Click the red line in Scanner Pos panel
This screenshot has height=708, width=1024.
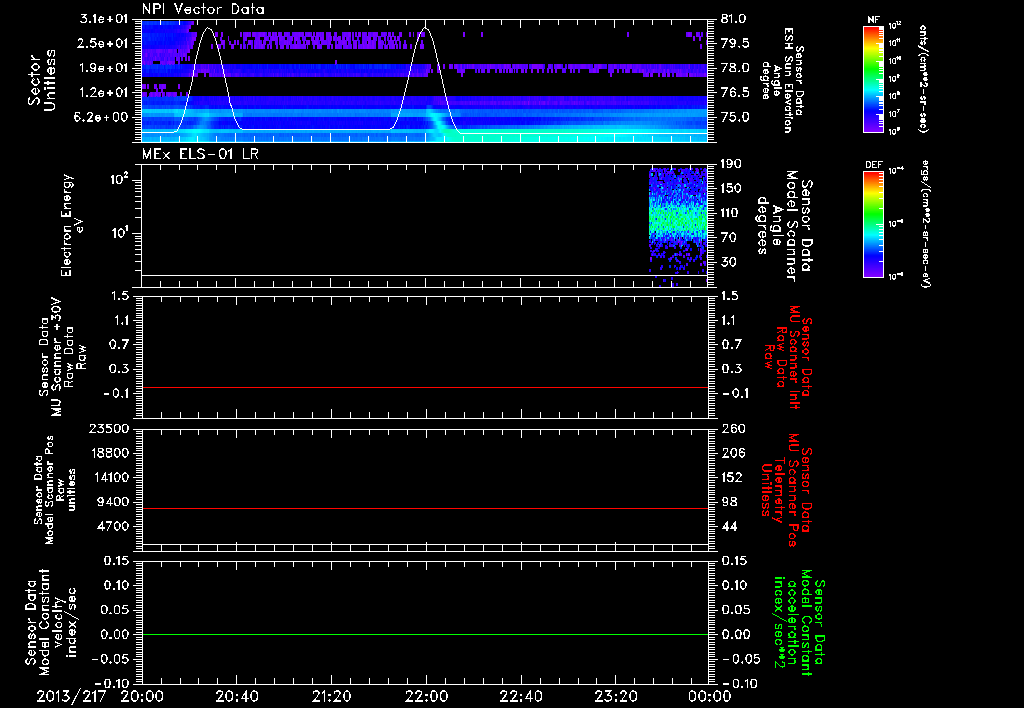[425, 508]
